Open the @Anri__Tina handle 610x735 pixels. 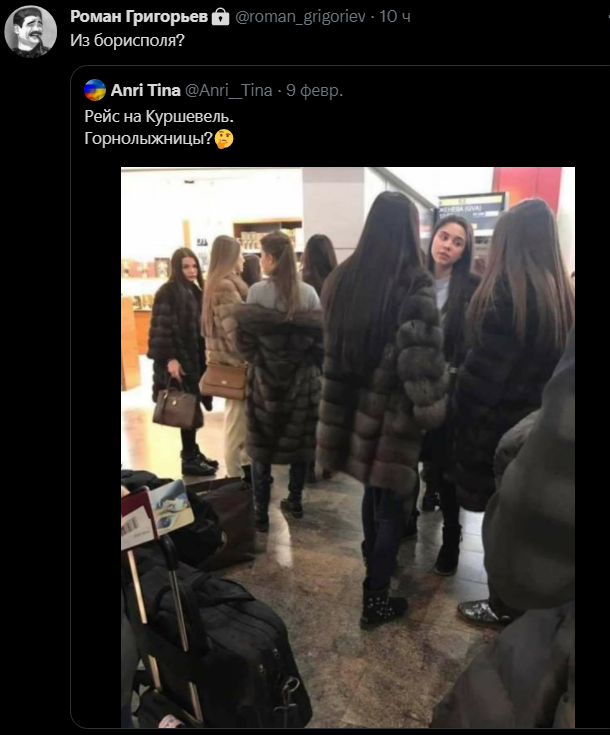pos(229,90)
